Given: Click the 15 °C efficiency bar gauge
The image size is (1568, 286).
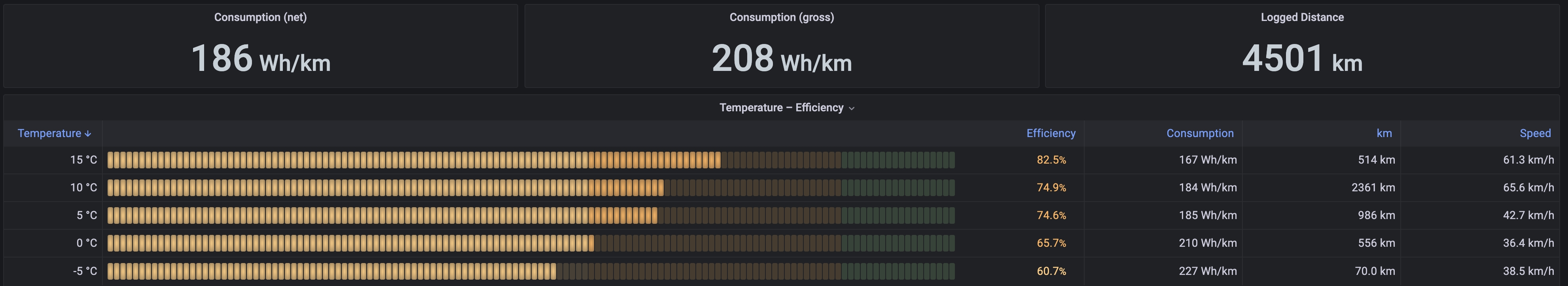Looking at the screenshot, I should (531, 160).
